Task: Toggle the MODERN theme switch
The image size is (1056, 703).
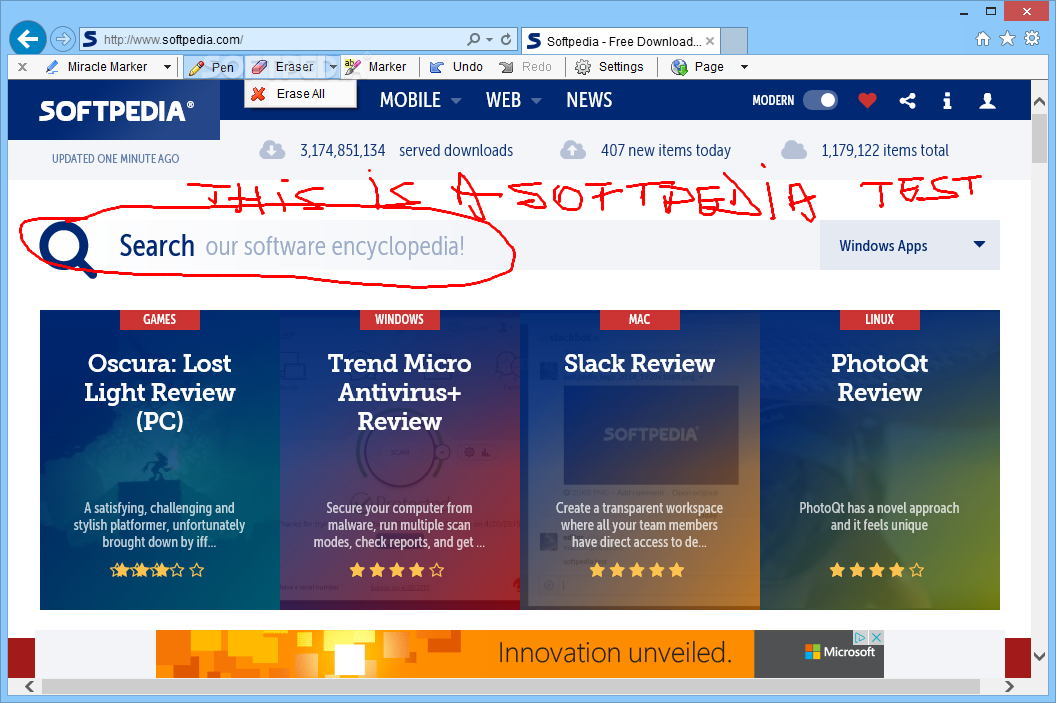Action: [820, 100]
